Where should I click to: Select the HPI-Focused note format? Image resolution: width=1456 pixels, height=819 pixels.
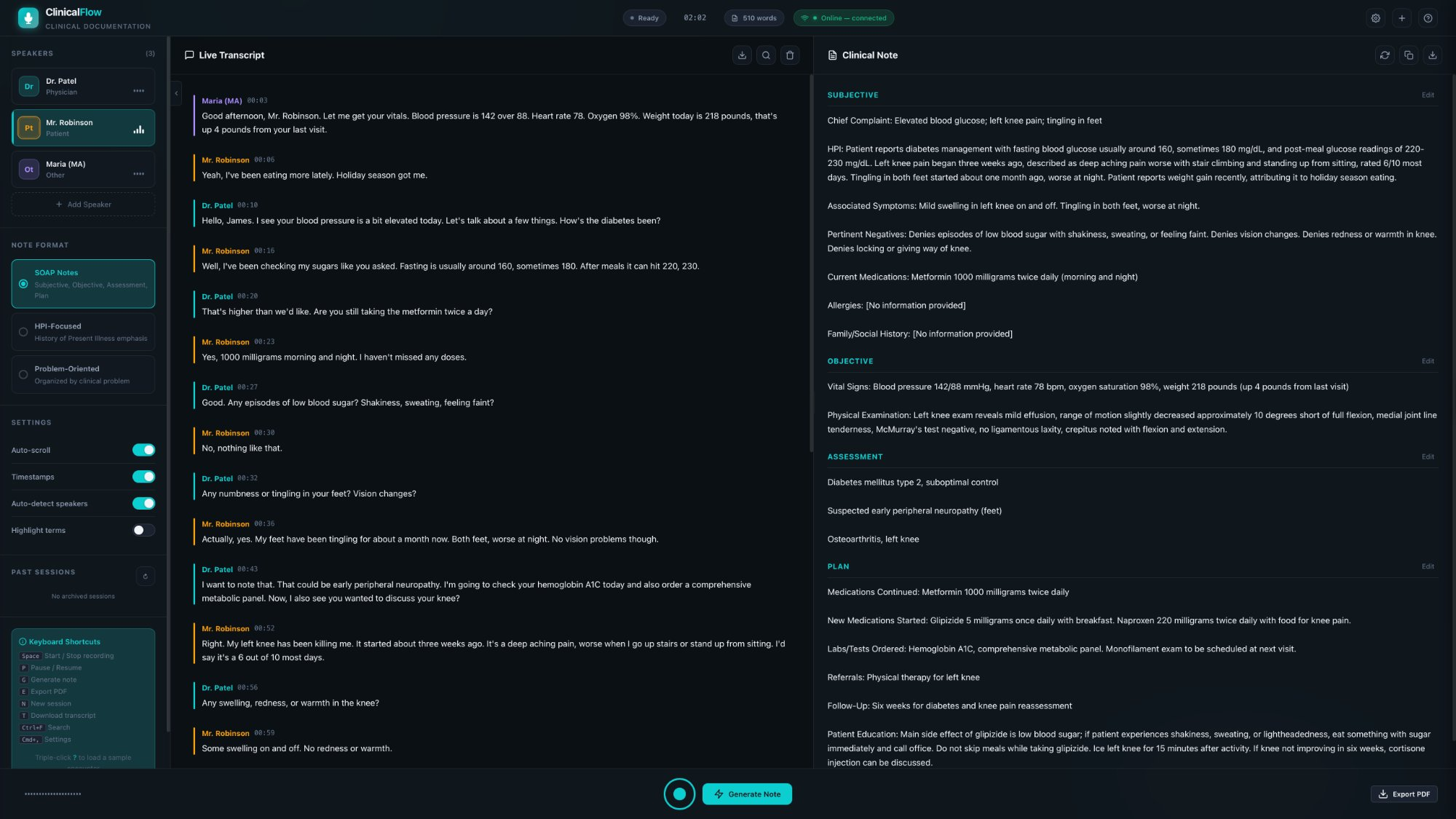click(83, 331)
